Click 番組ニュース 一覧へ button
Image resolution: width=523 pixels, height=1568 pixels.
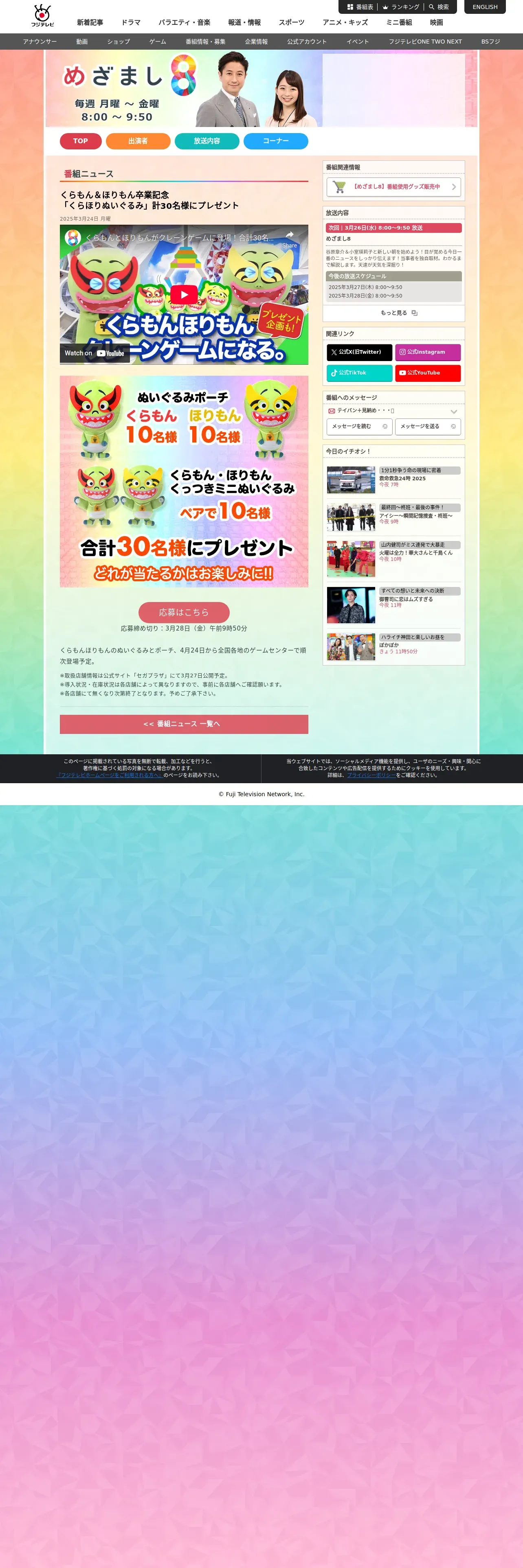tap(184, 724)
